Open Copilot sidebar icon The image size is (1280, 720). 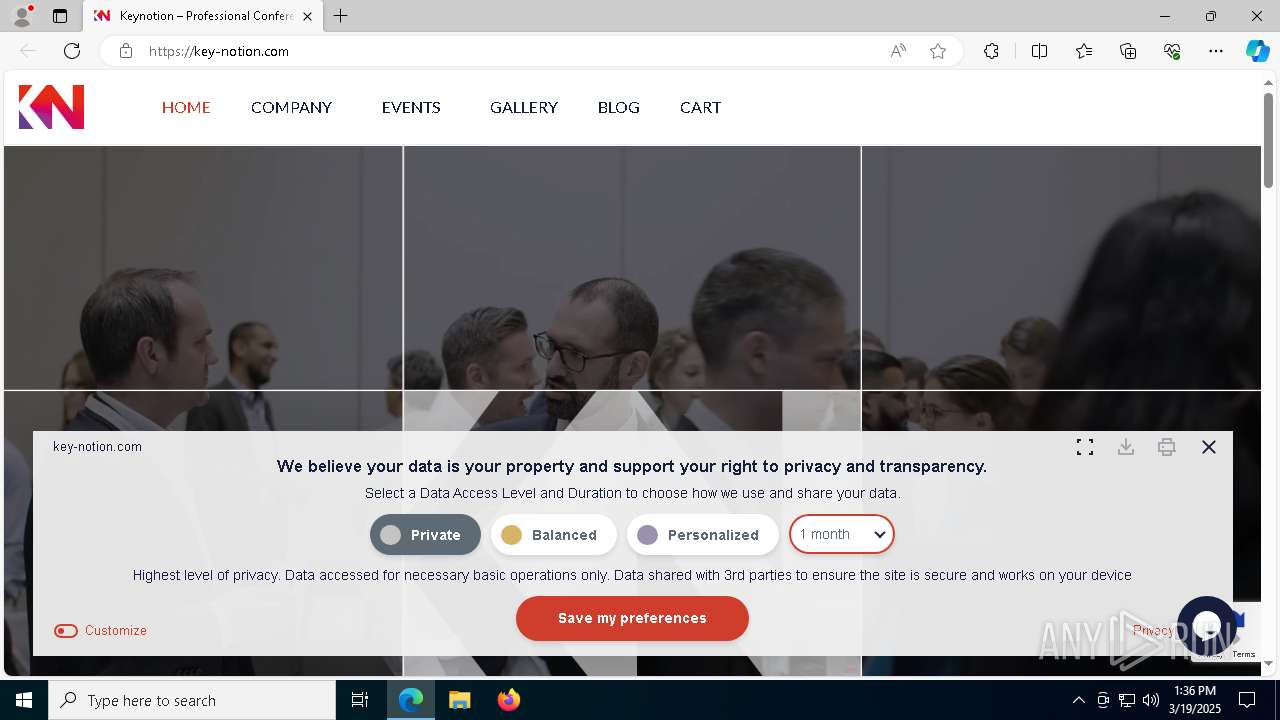(x=1257, y=51)
